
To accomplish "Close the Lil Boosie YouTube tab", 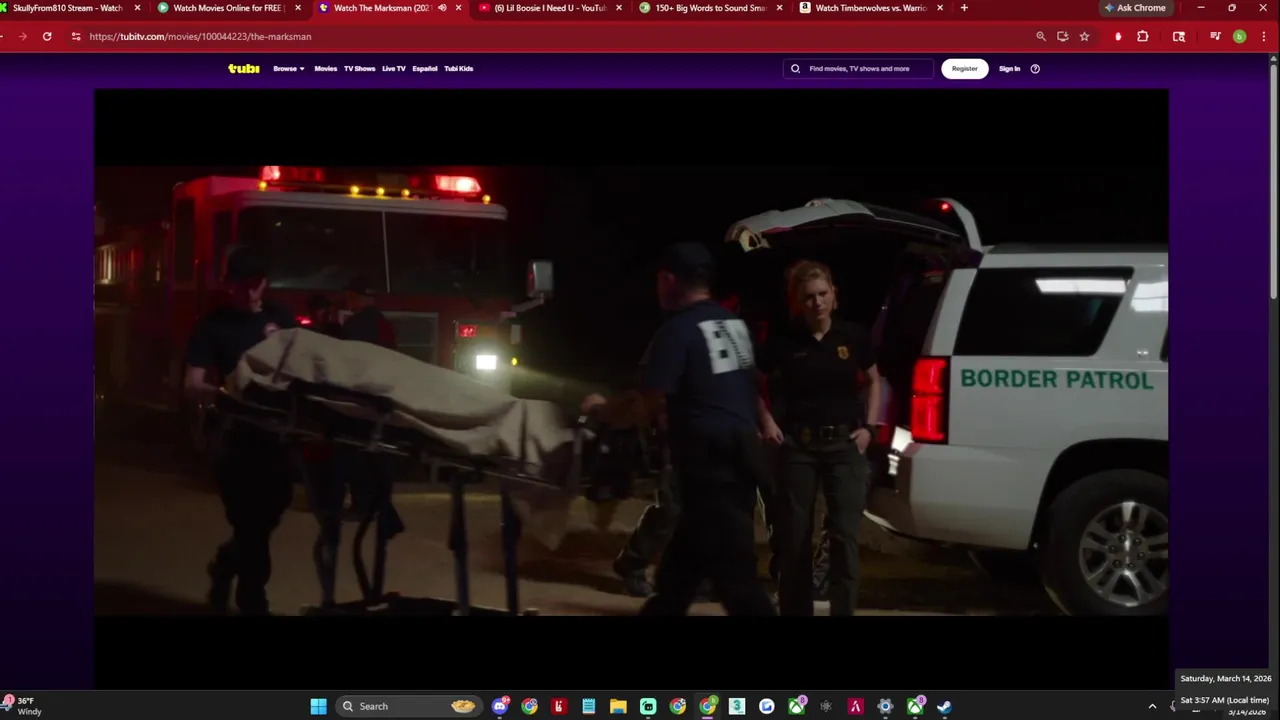I will pos(619,8).
